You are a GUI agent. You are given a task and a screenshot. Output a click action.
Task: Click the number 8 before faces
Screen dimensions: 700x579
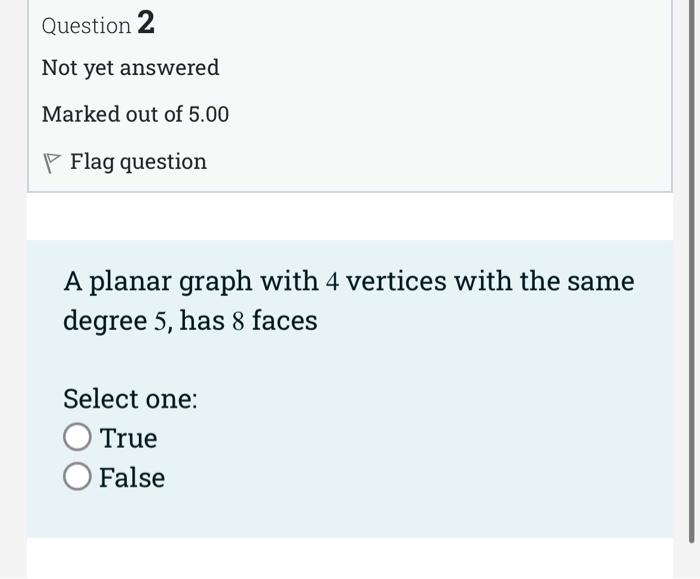(238, 322)
